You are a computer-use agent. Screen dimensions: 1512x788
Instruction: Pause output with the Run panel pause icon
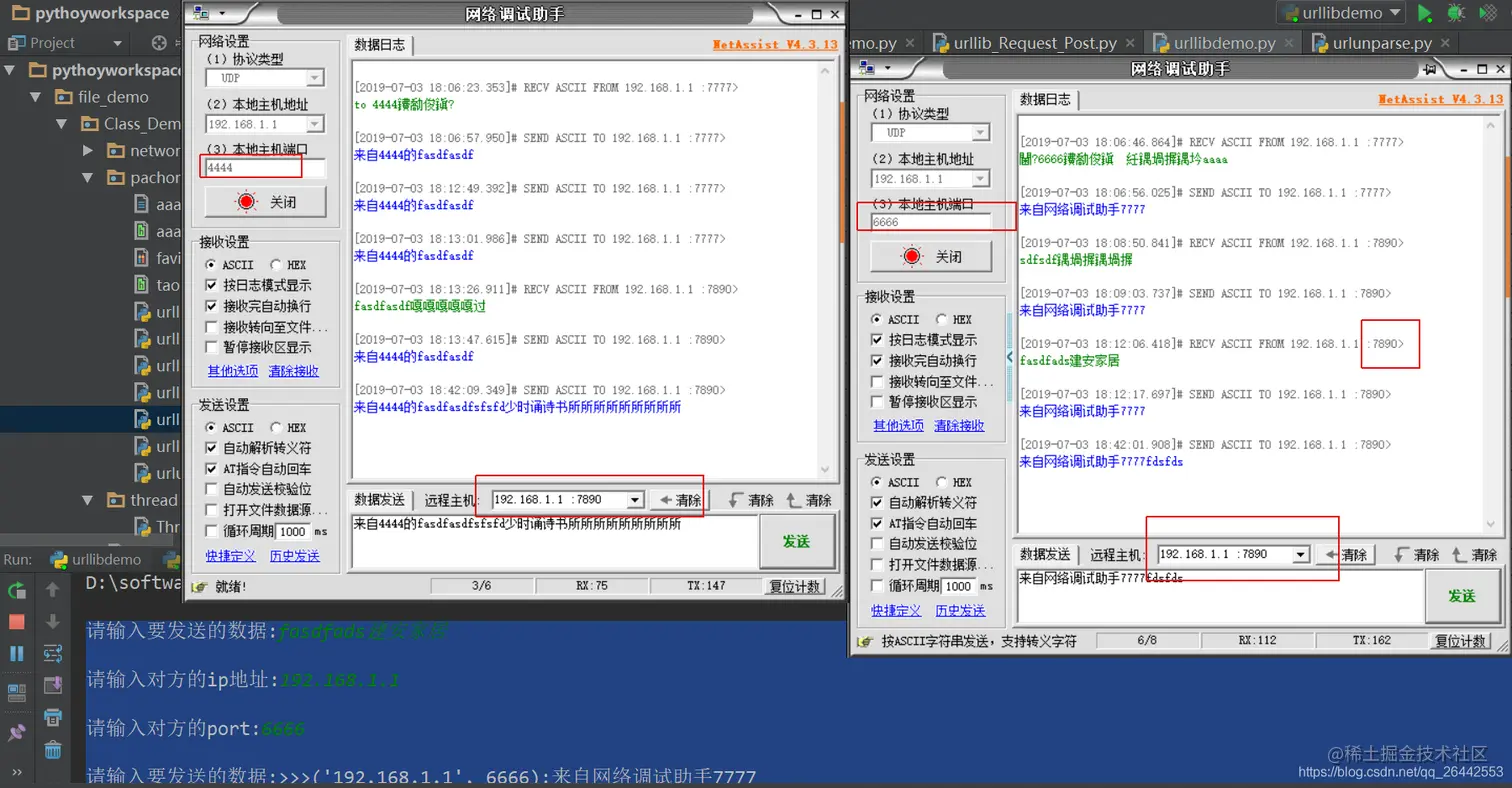click(16, 653)
